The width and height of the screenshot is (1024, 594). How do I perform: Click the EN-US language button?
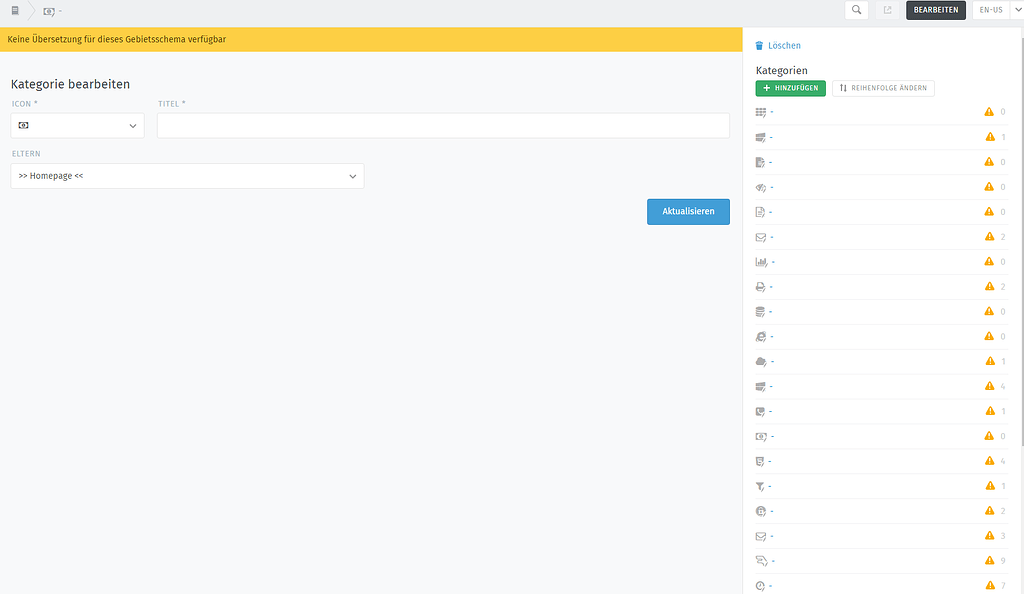[x=991, y=10]
